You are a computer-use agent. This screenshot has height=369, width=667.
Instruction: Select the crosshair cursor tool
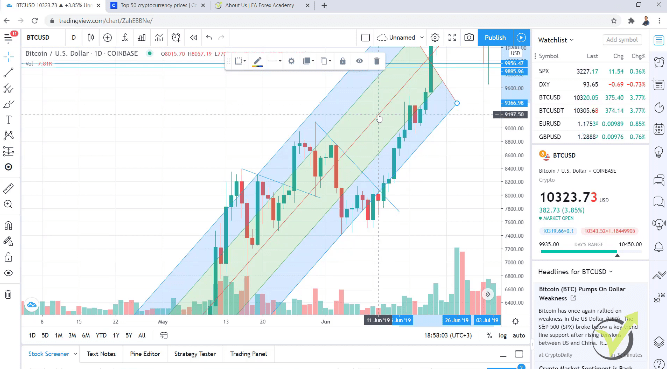(x=9, y=56)
